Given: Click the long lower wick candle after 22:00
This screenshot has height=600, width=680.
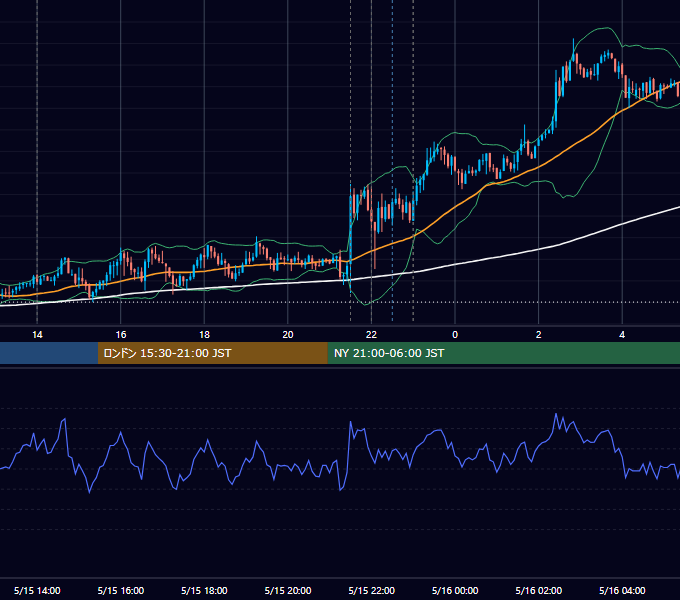Looking at the screenshot, I should click(x=375, y=247).
